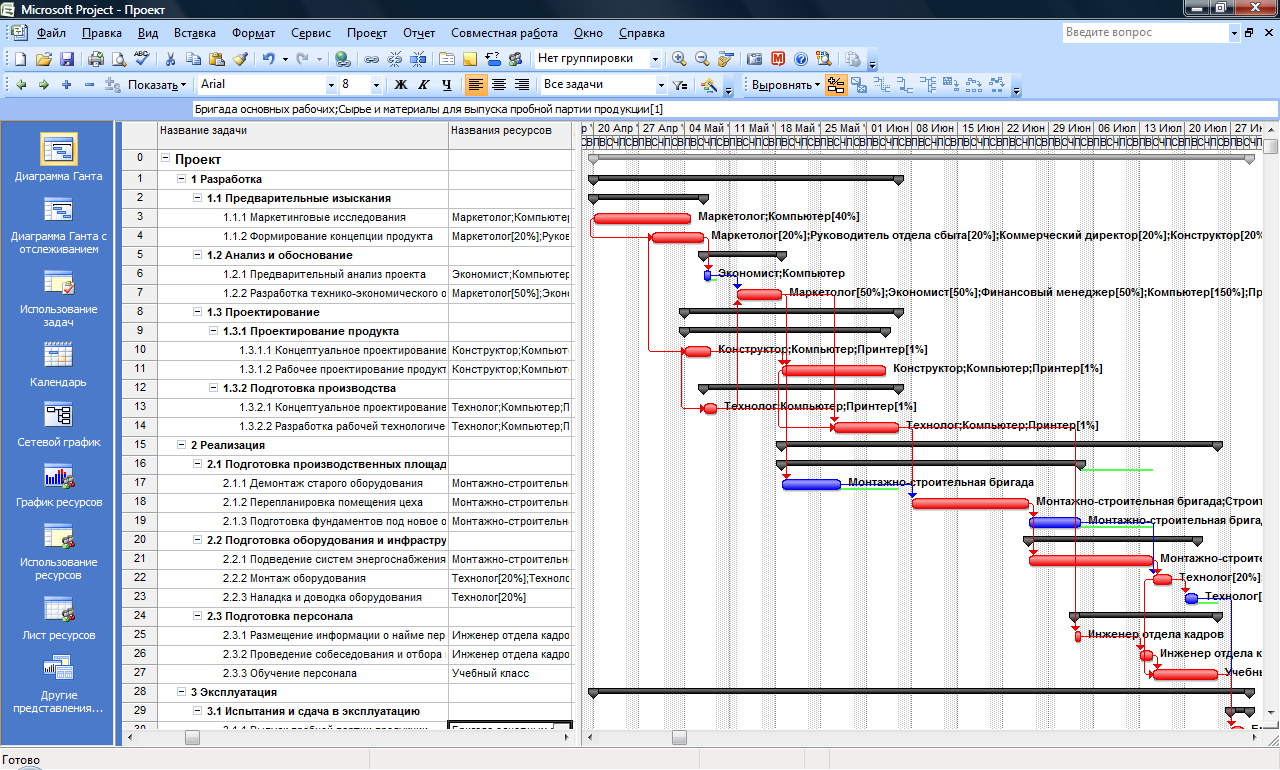1280x770 pixels.
Task: Split the task with the toolbar icon
Action: [418, 59]
